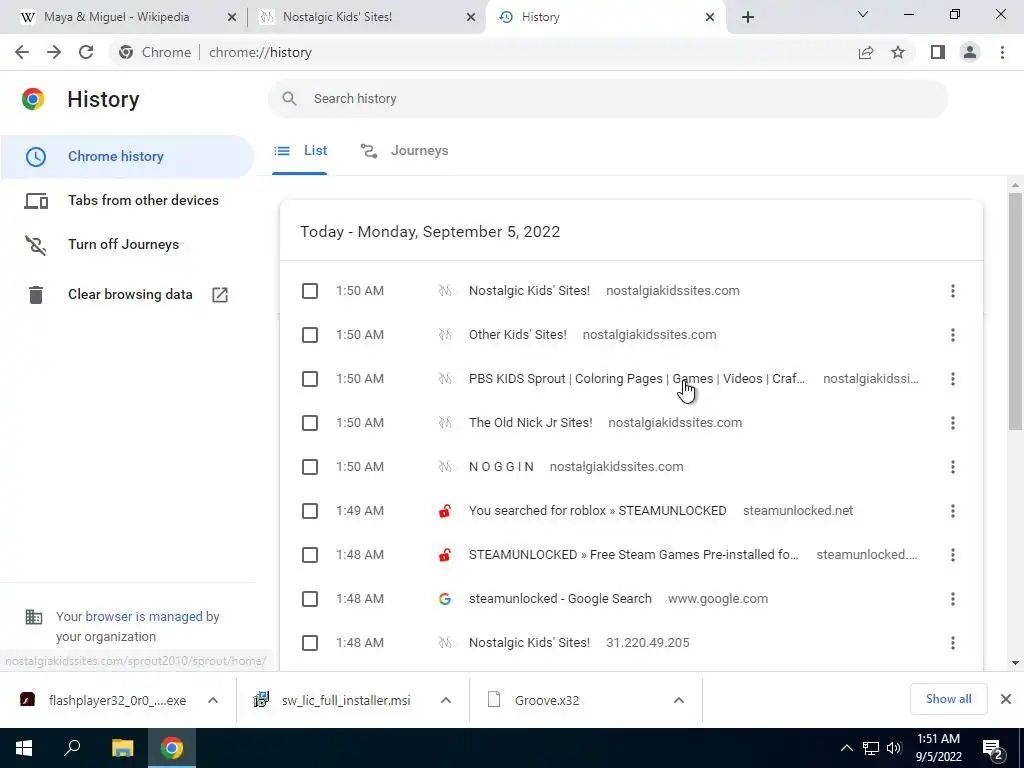
Task: Open the PBS KIDS Sprout Coloring Pages link
Action: (x=637, y=379)
